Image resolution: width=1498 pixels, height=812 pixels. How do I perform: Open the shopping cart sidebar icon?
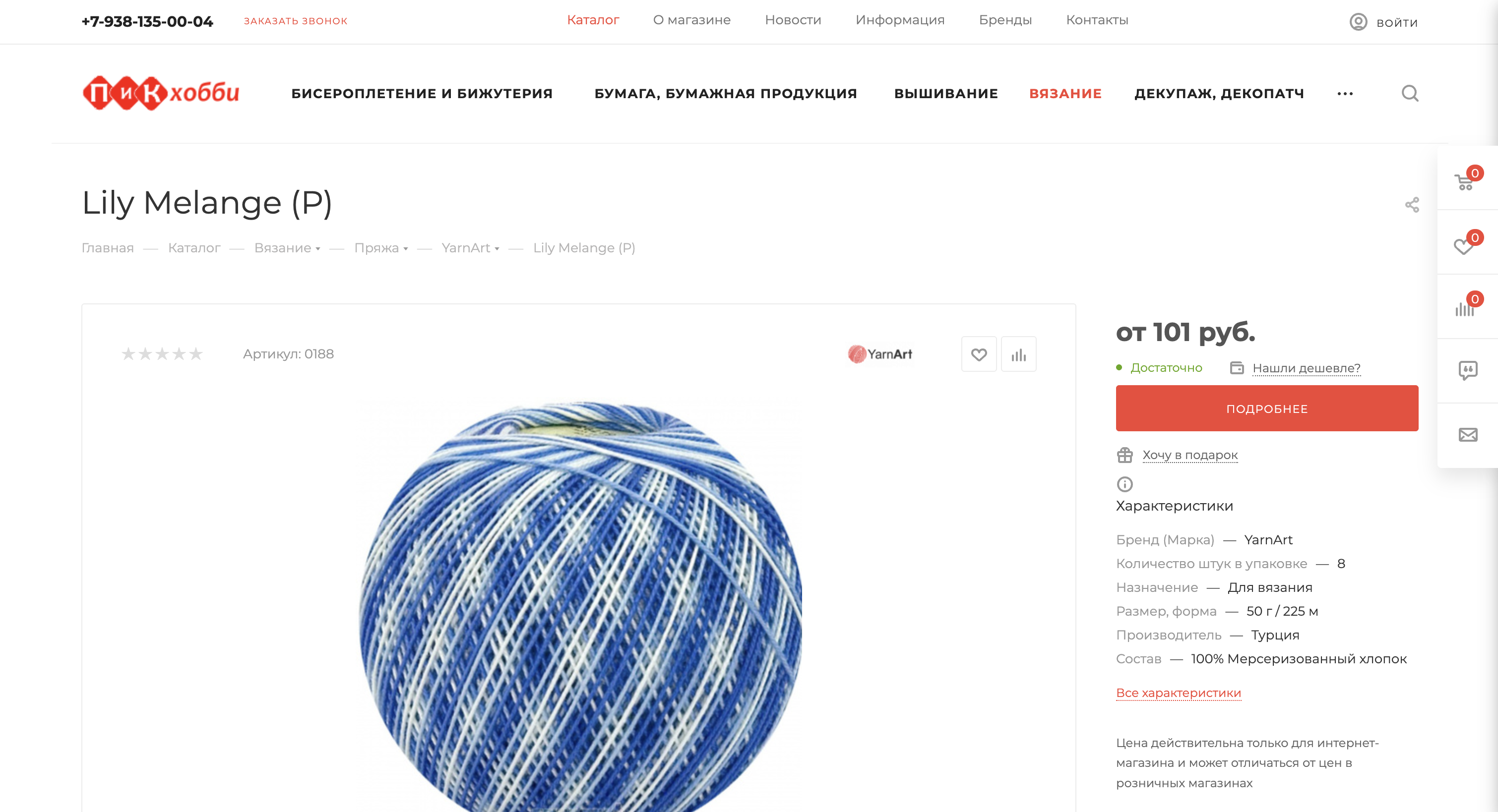click(x=1464, y=182)
